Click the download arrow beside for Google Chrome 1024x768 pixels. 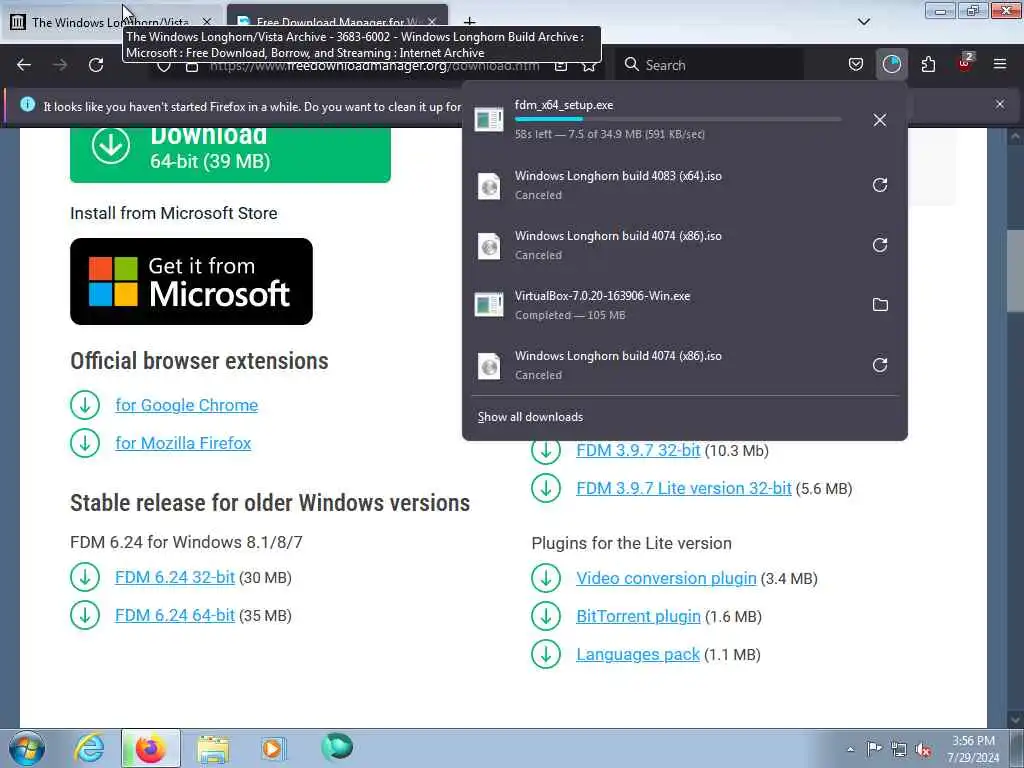[x=85, y=405]
